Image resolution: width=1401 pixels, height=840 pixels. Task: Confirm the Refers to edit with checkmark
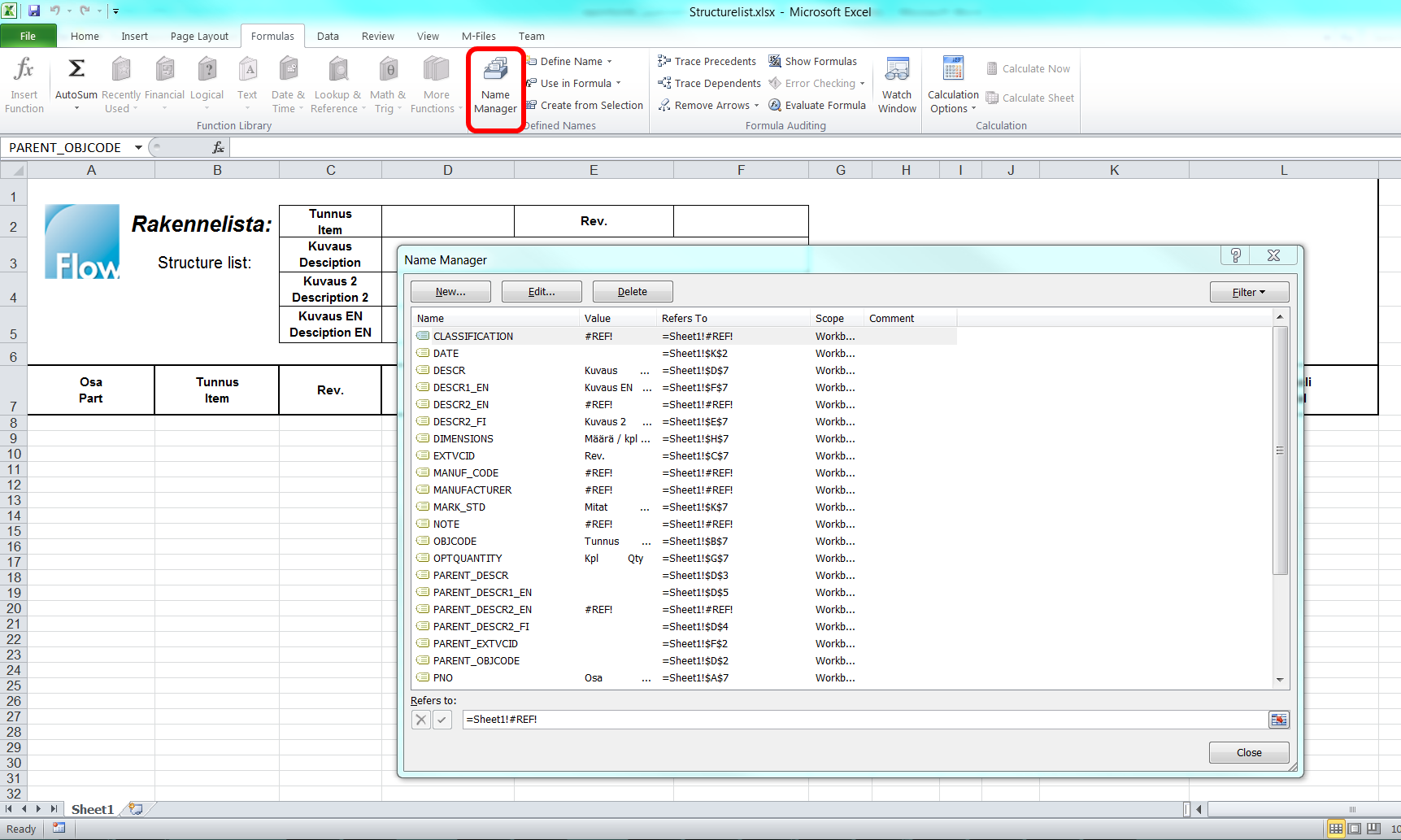pos(442,720)
